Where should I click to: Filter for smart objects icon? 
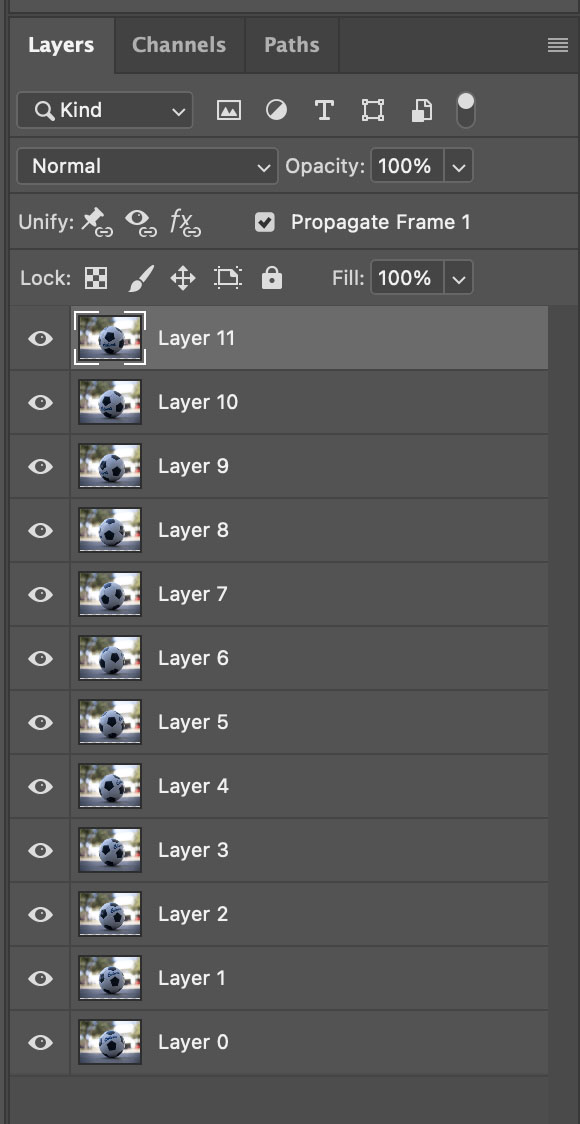pos(422,110)
